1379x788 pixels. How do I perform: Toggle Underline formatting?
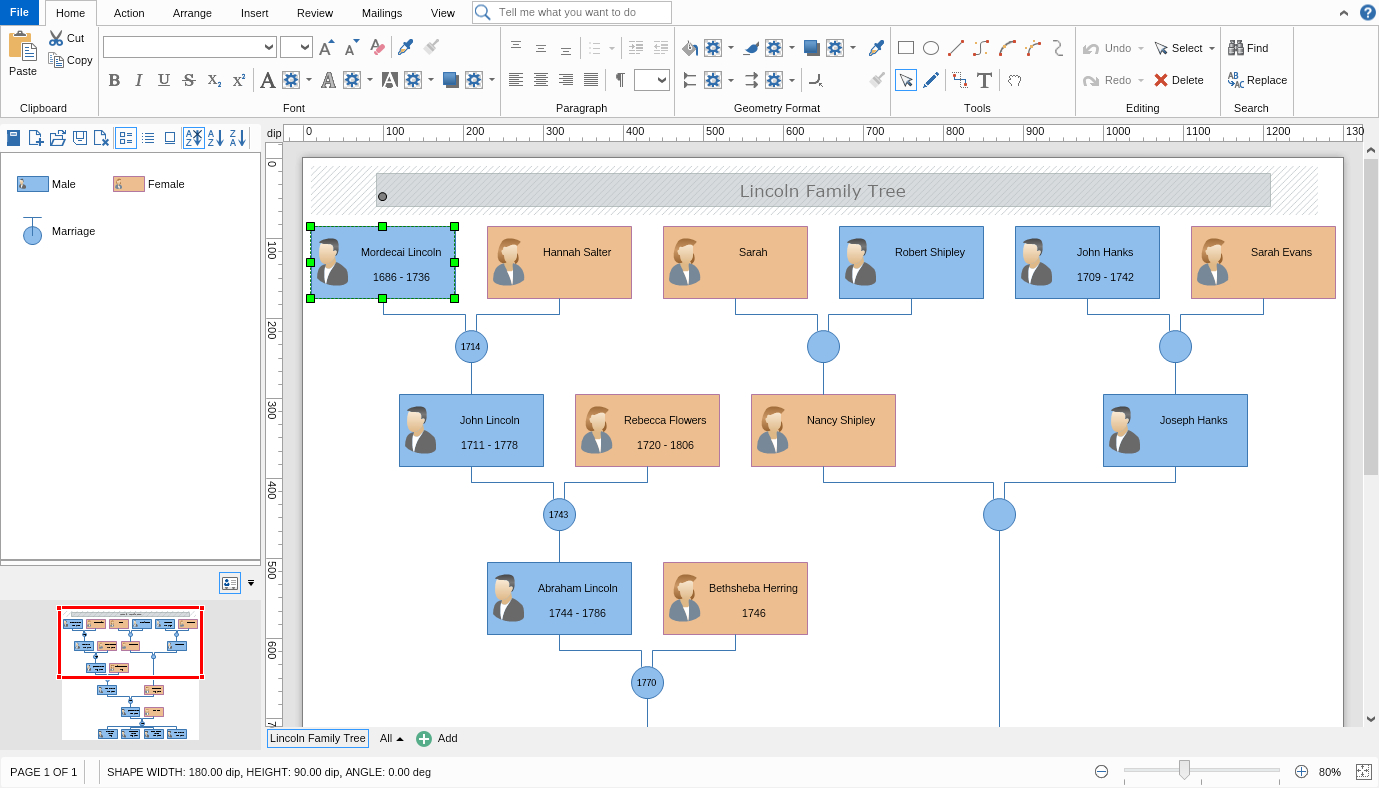pyautogui.click(x=164, y=80)
